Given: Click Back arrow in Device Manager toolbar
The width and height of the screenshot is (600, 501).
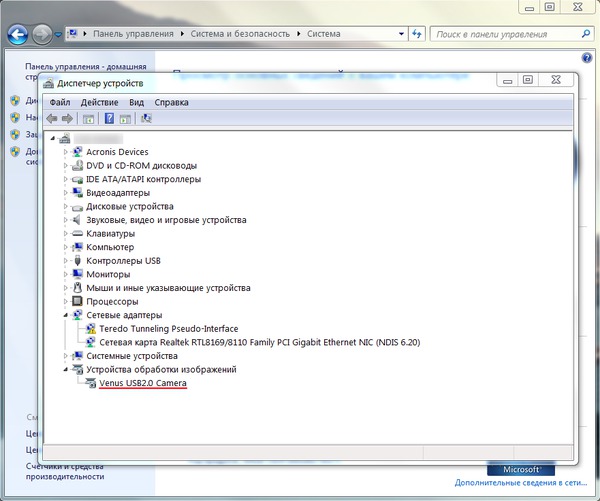Looking at the screenshot, I should 52,119.
